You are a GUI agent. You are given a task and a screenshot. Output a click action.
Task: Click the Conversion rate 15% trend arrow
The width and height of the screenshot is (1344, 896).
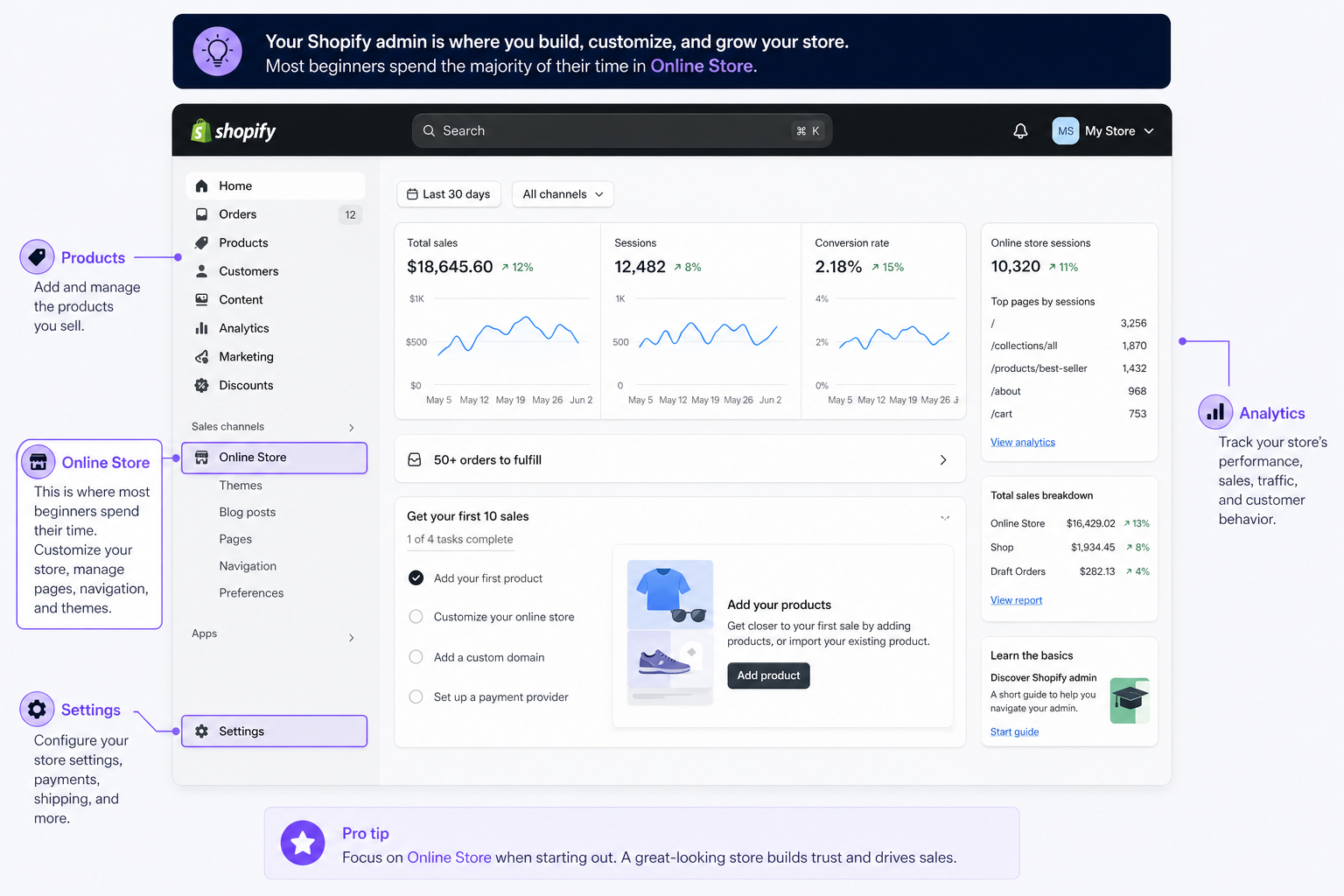(875, 268)
